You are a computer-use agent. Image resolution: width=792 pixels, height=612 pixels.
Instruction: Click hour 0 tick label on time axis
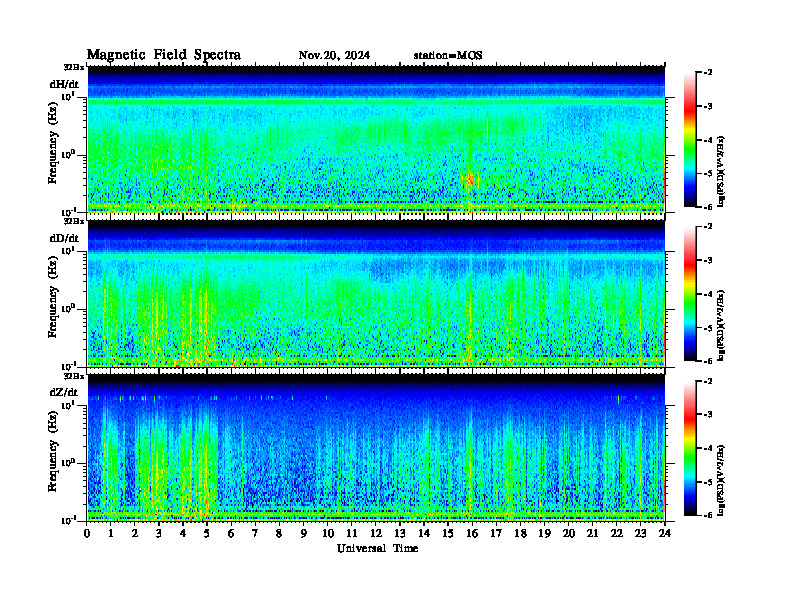click(x=87, y=534)
